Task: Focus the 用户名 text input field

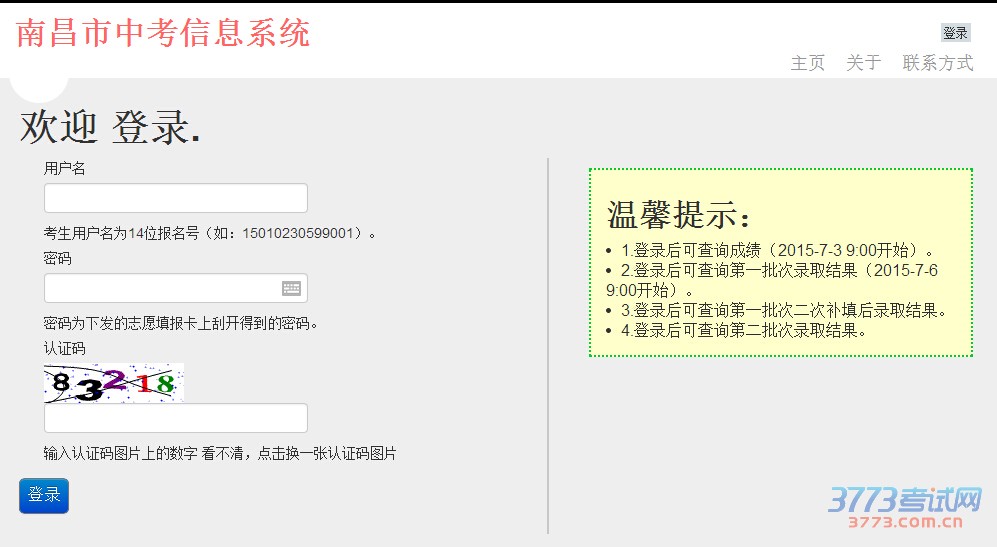Action: tap(175, 198)
